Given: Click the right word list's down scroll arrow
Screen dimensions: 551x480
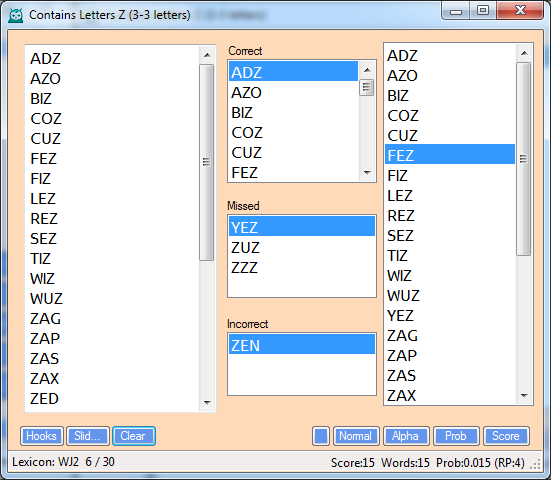Looking at the screenshot, I should pyautogui.click(x=524, y=396).
